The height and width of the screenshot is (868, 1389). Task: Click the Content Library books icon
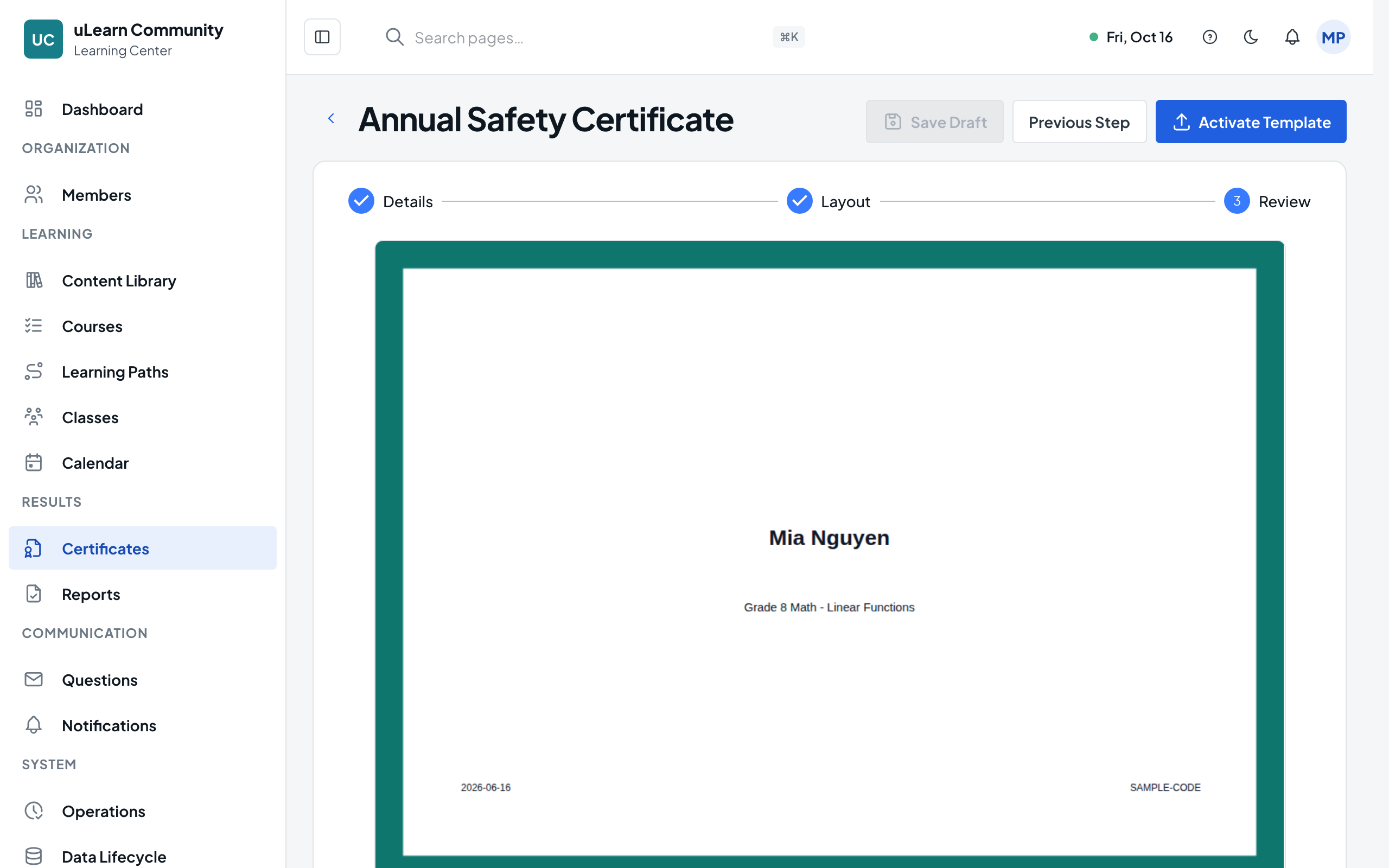pos(33,280)
